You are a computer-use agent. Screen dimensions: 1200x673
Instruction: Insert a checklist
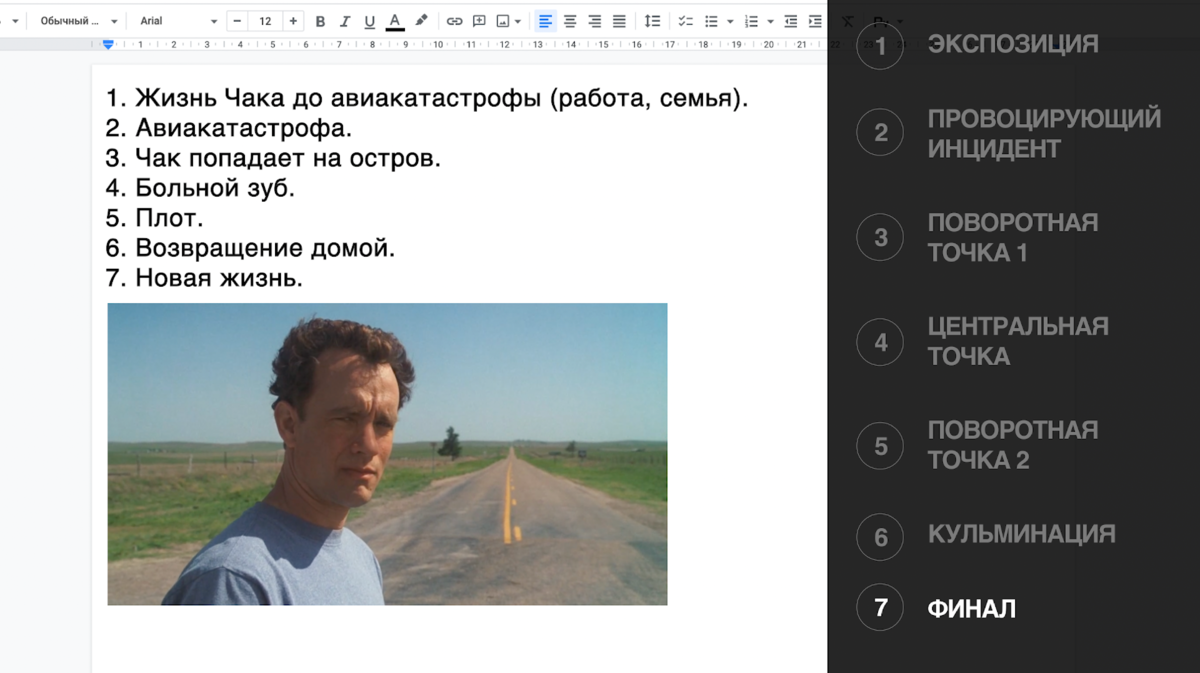click(685, 21)
